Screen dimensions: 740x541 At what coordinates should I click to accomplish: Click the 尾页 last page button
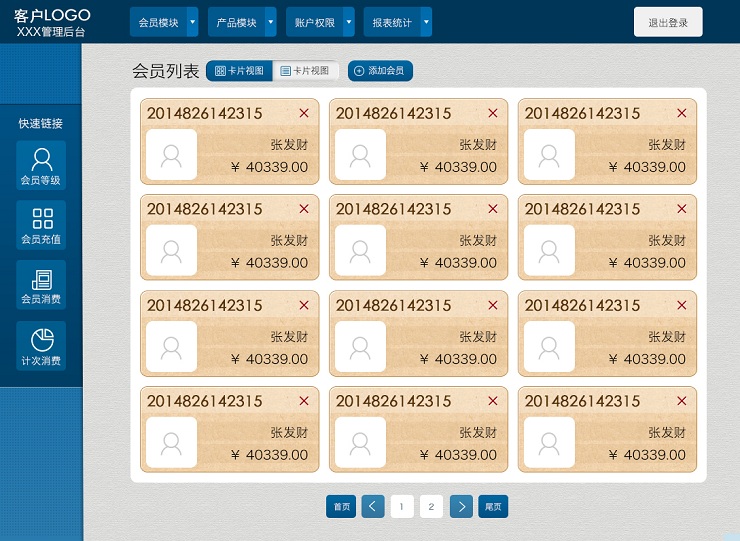pyautogui.click(x=493, y=507)
